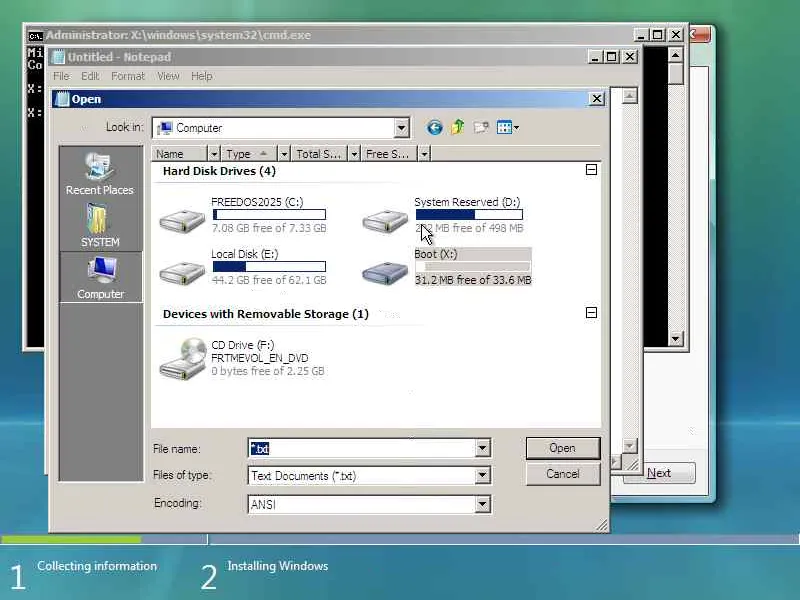Click the Open dialog resize grip
The height and width of the screenshot is (600, 800).
[602, 526]
